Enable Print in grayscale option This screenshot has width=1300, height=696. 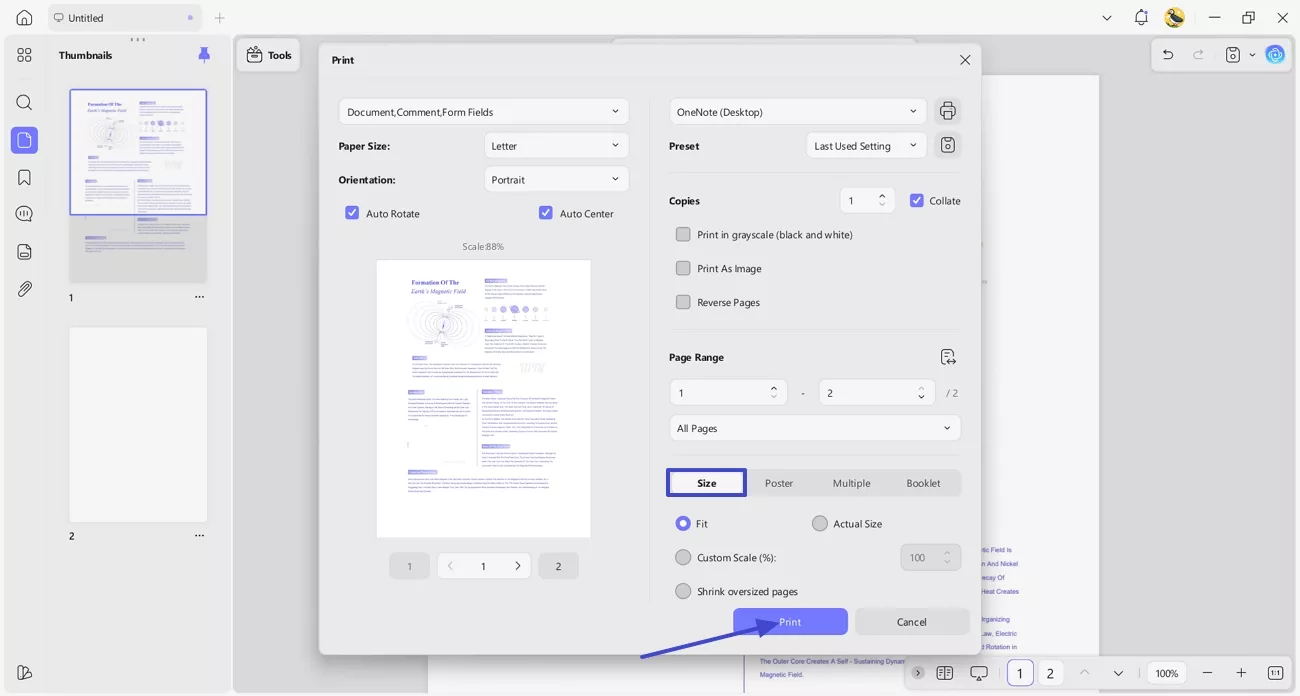point(683,234)
